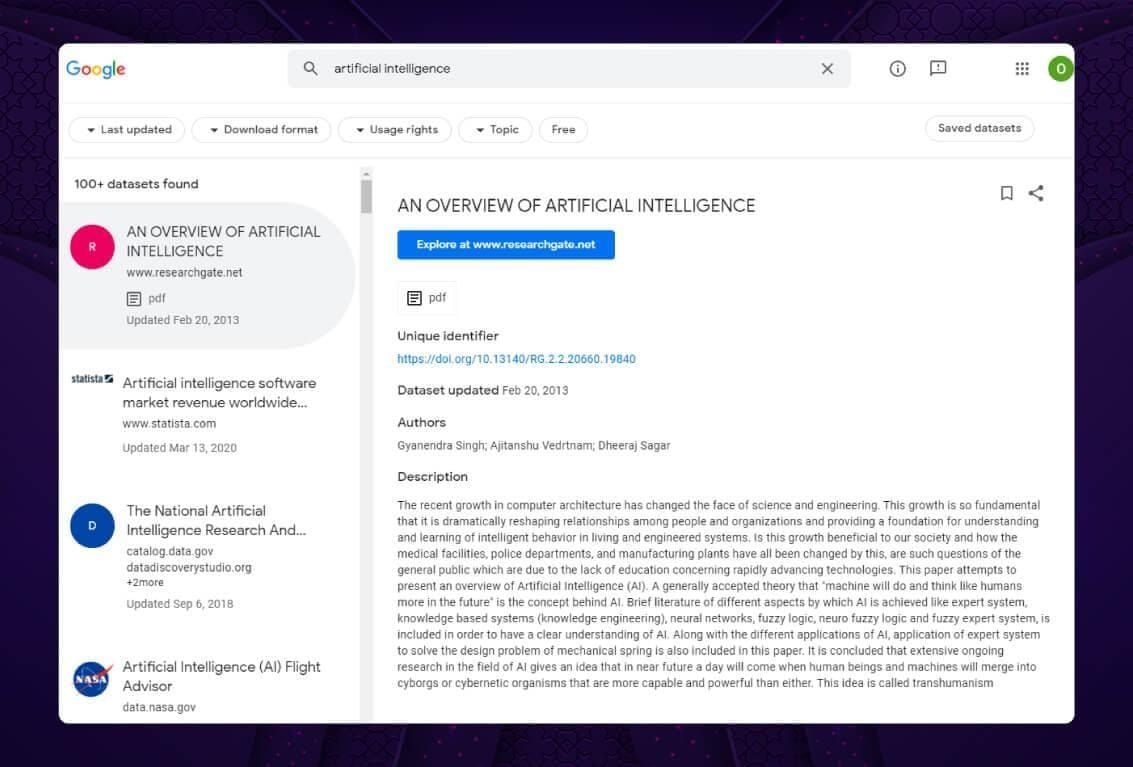Open the send feedback icon
Image resolution: width=1133 pixels, height=767 pixels.
pos(938,68)
